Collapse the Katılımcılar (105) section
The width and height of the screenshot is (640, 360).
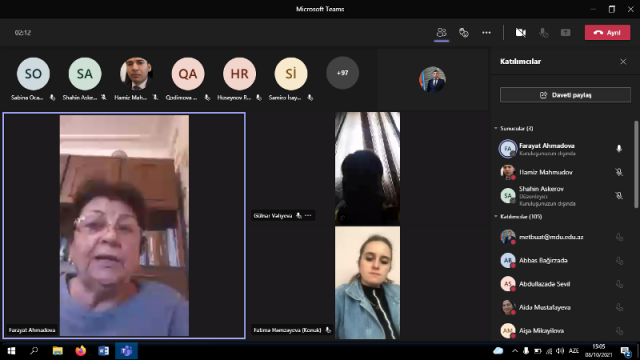pos(496,216)
